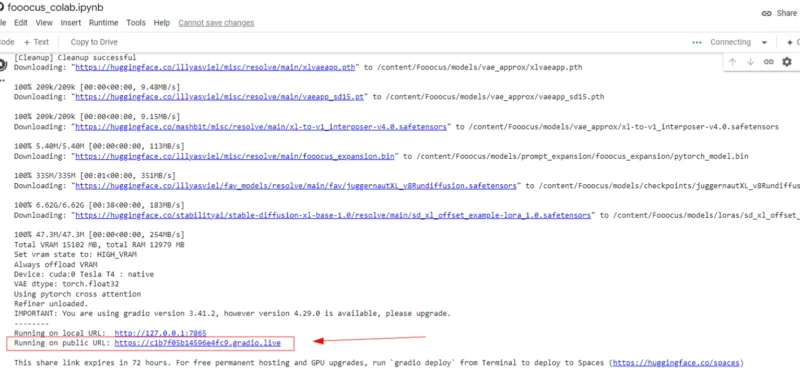Click the 'Refiner unloaded.' line
This screenshot has height=368, width=800.
point(50,304)
